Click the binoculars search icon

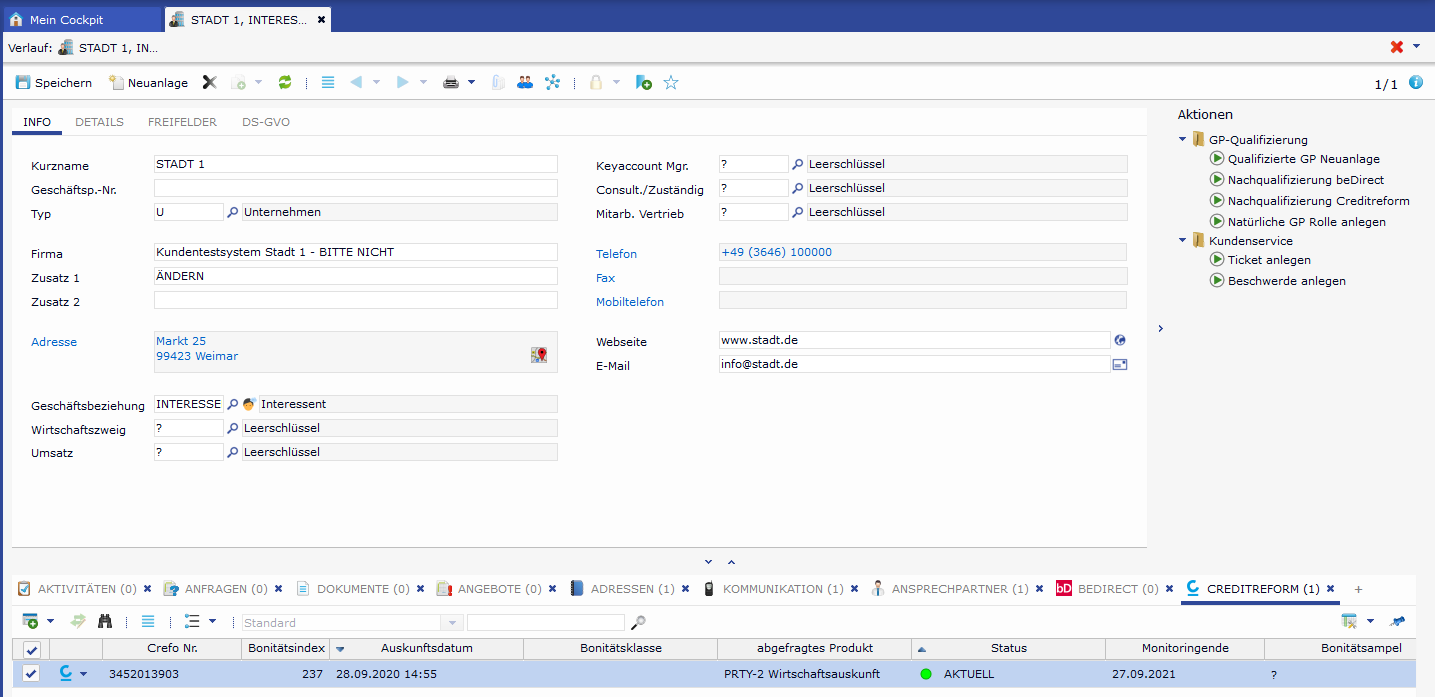pyautogui.click(x=105, y=622)
